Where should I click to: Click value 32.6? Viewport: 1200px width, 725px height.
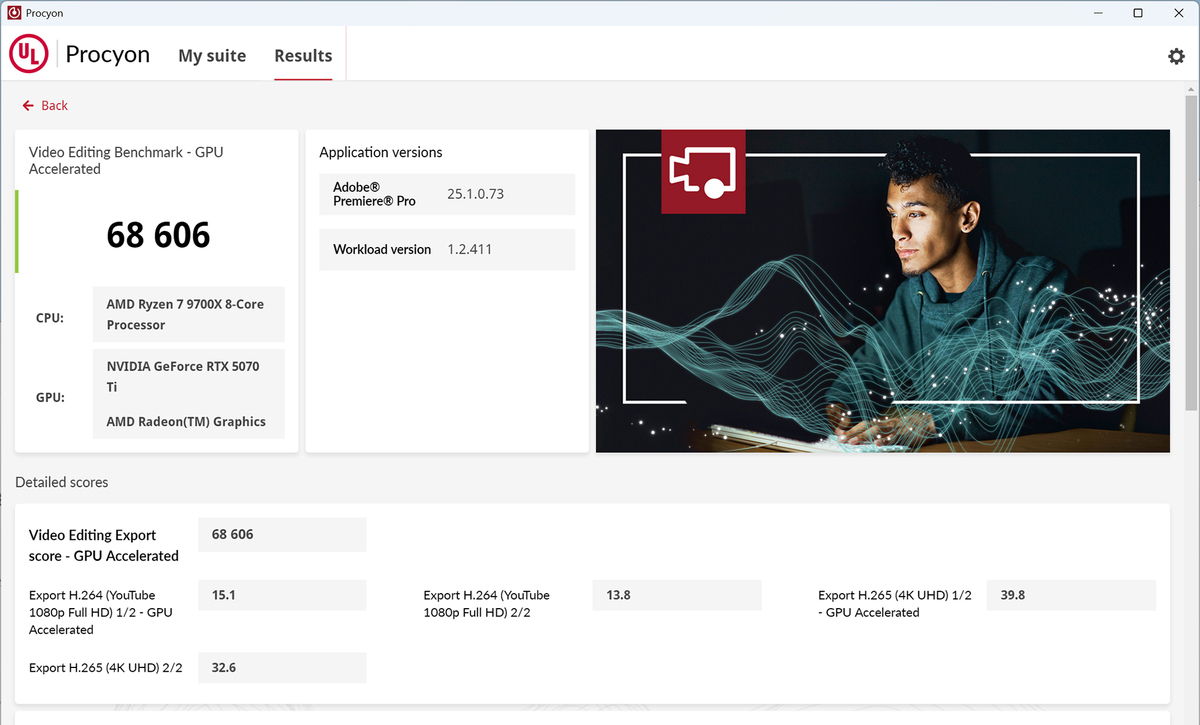tap(282, 667)
